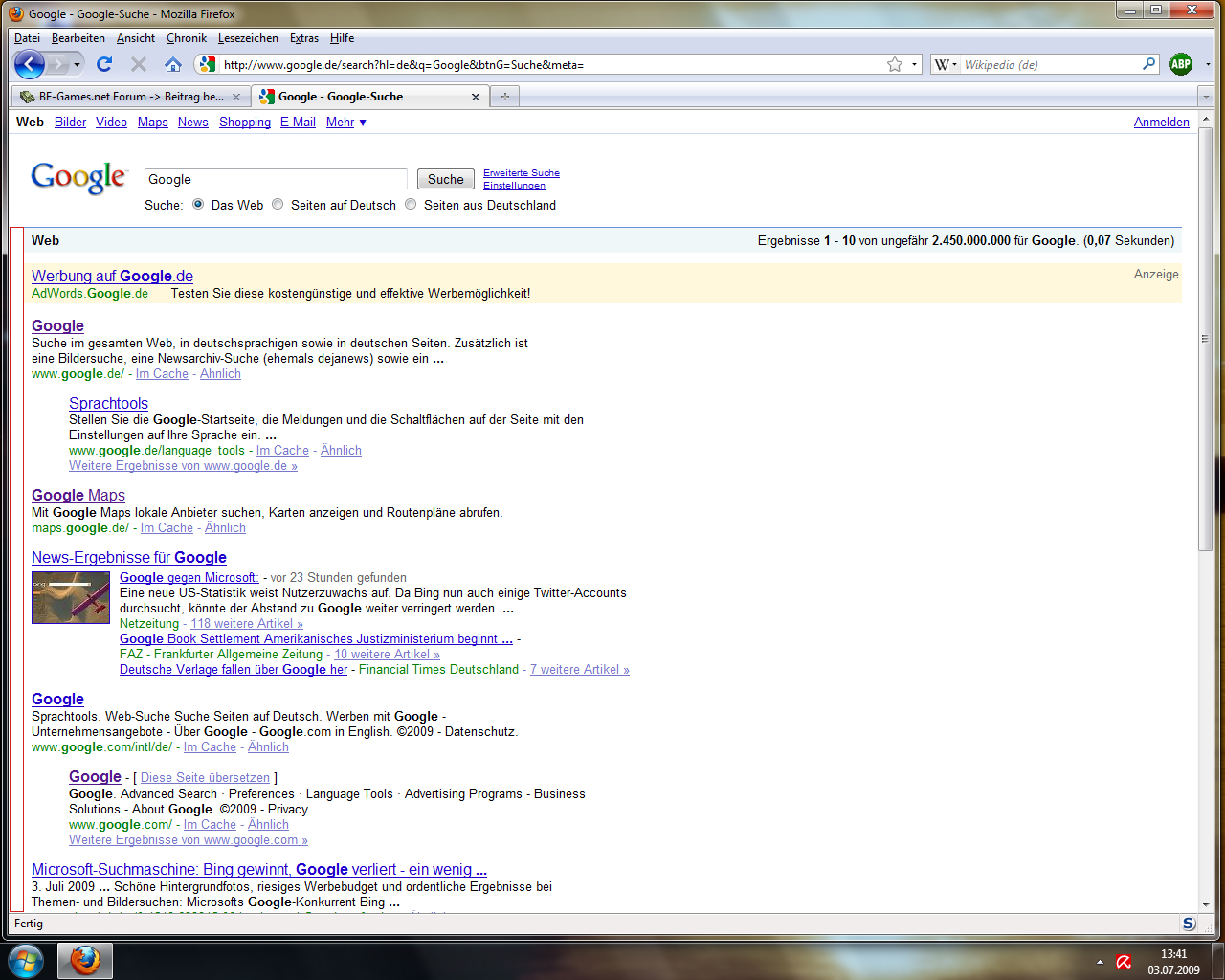
Task: Click the Avira tray icon
Action: (1124, 962)
